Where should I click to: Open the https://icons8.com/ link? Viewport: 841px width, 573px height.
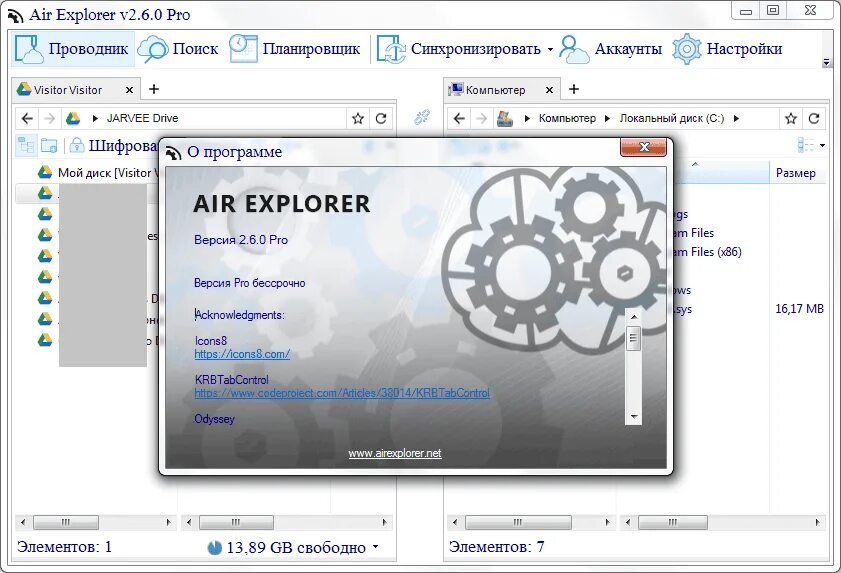tap(242, 354)
